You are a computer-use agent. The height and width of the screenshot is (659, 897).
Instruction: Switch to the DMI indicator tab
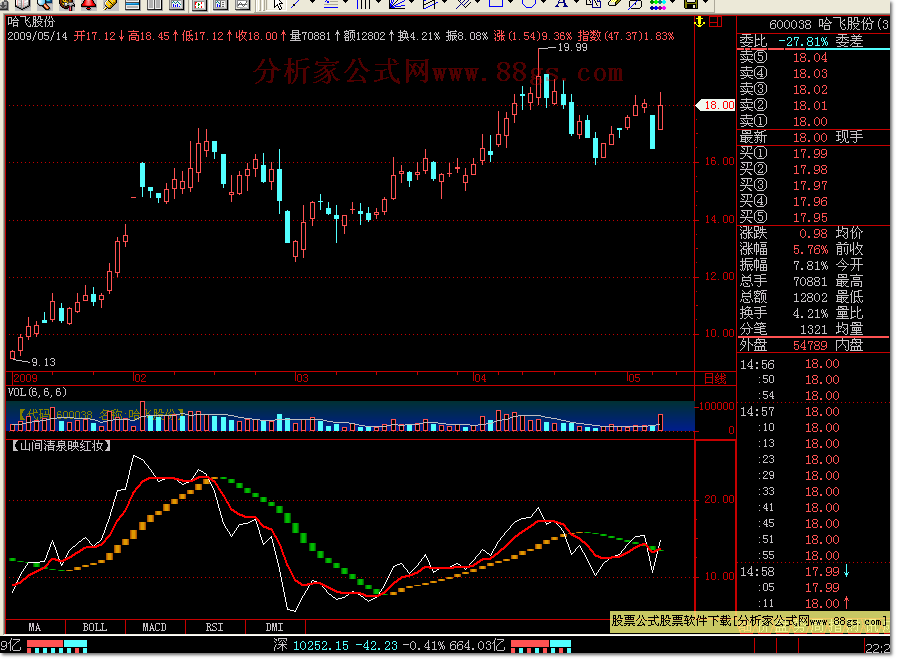[x=275, y=627]
